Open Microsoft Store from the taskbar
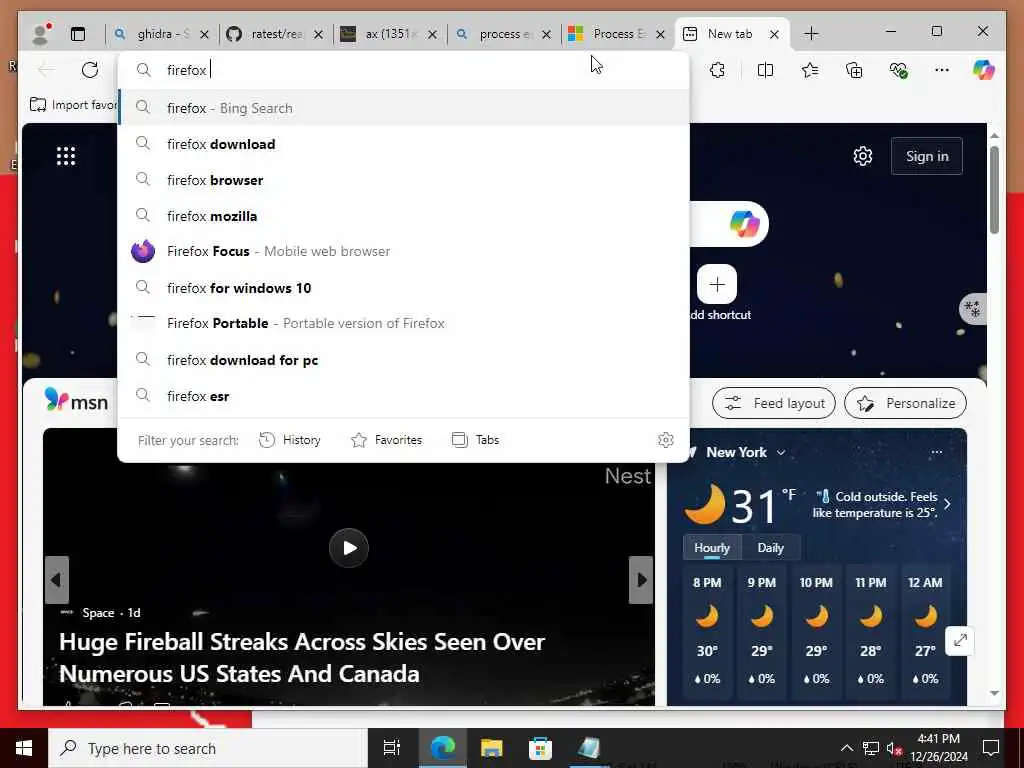This screenshot has width=1024, height=768. point(540,748)
